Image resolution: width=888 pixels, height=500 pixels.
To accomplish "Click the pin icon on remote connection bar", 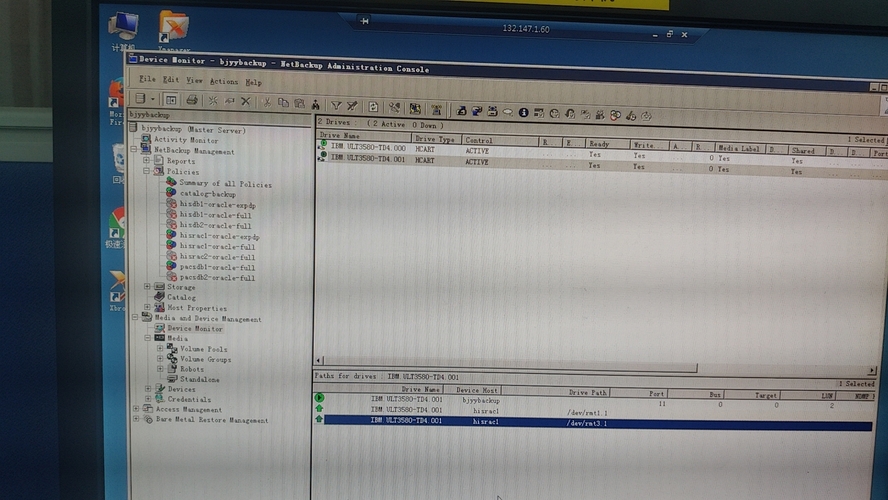I will tap(364, 21).
